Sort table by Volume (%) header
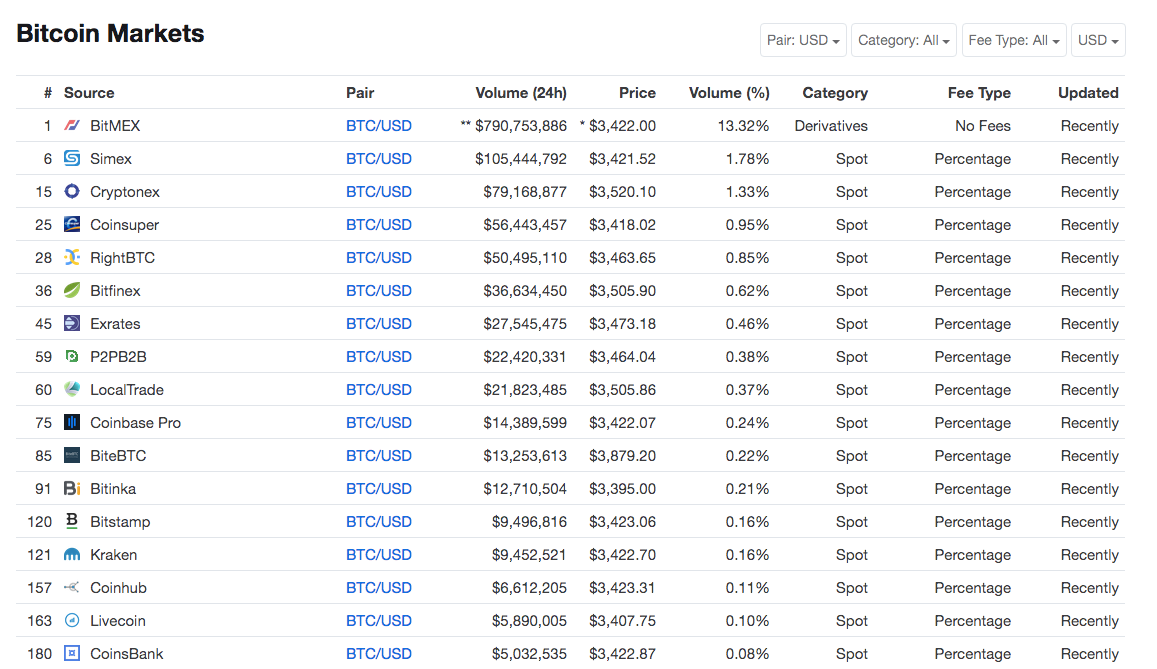1157x669 pixels. tap(729, 93)
